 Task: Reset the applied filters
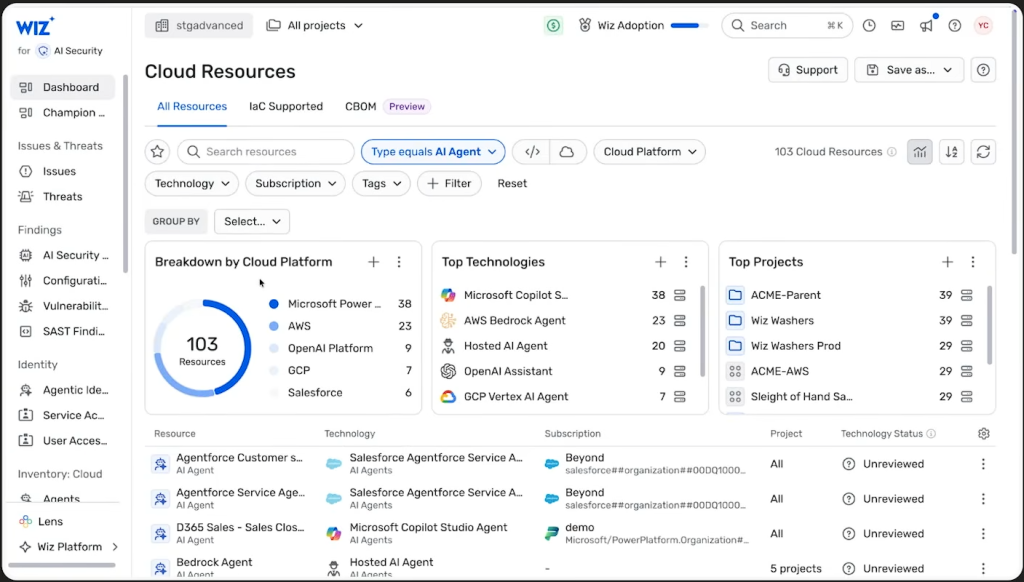pos(512,184)
